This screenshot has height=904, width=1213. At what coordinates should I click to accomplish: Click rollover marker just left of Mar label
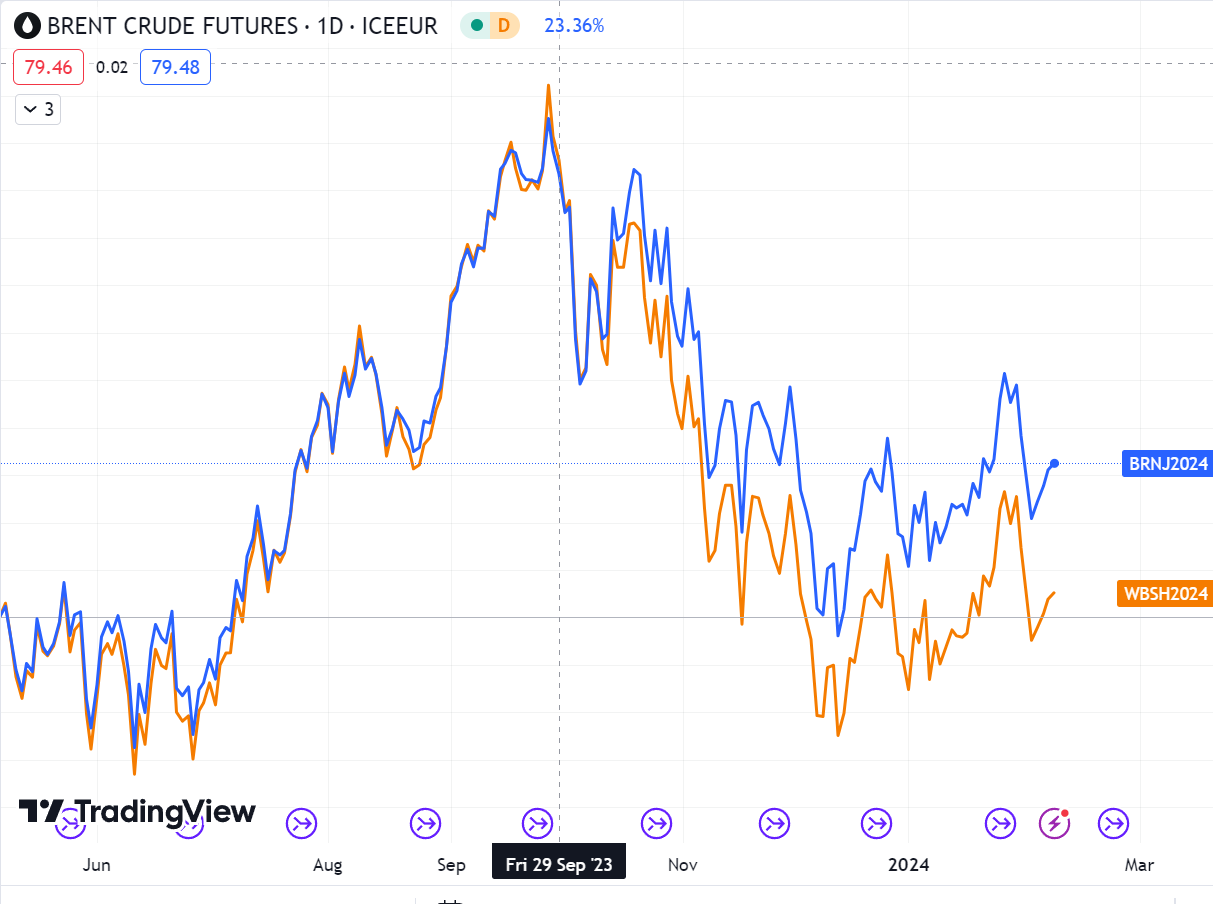tap(1113, 823)
